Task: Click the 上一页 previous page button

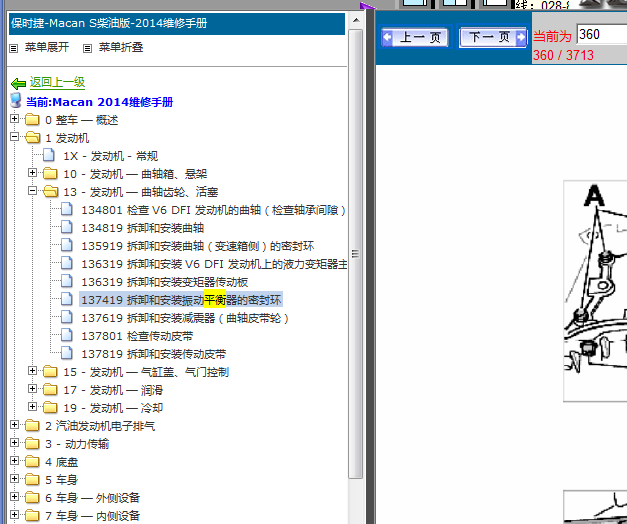Action: click(x=415, y=37)
